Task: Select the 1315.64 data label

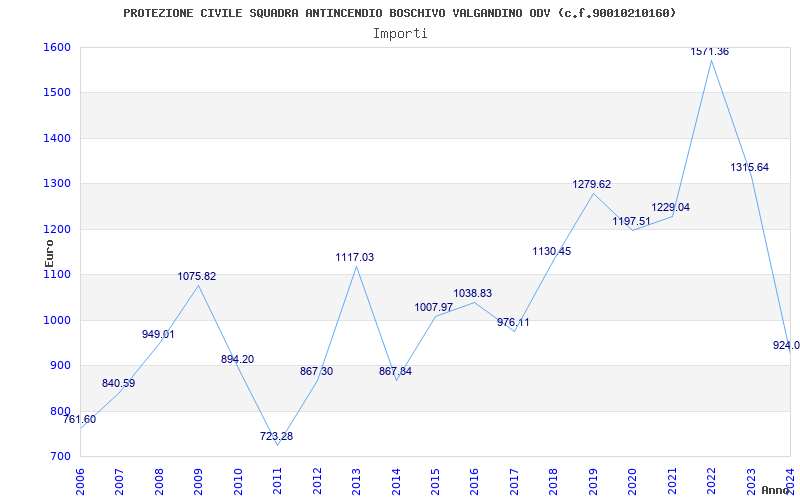Action: click(x=749, y=167)
